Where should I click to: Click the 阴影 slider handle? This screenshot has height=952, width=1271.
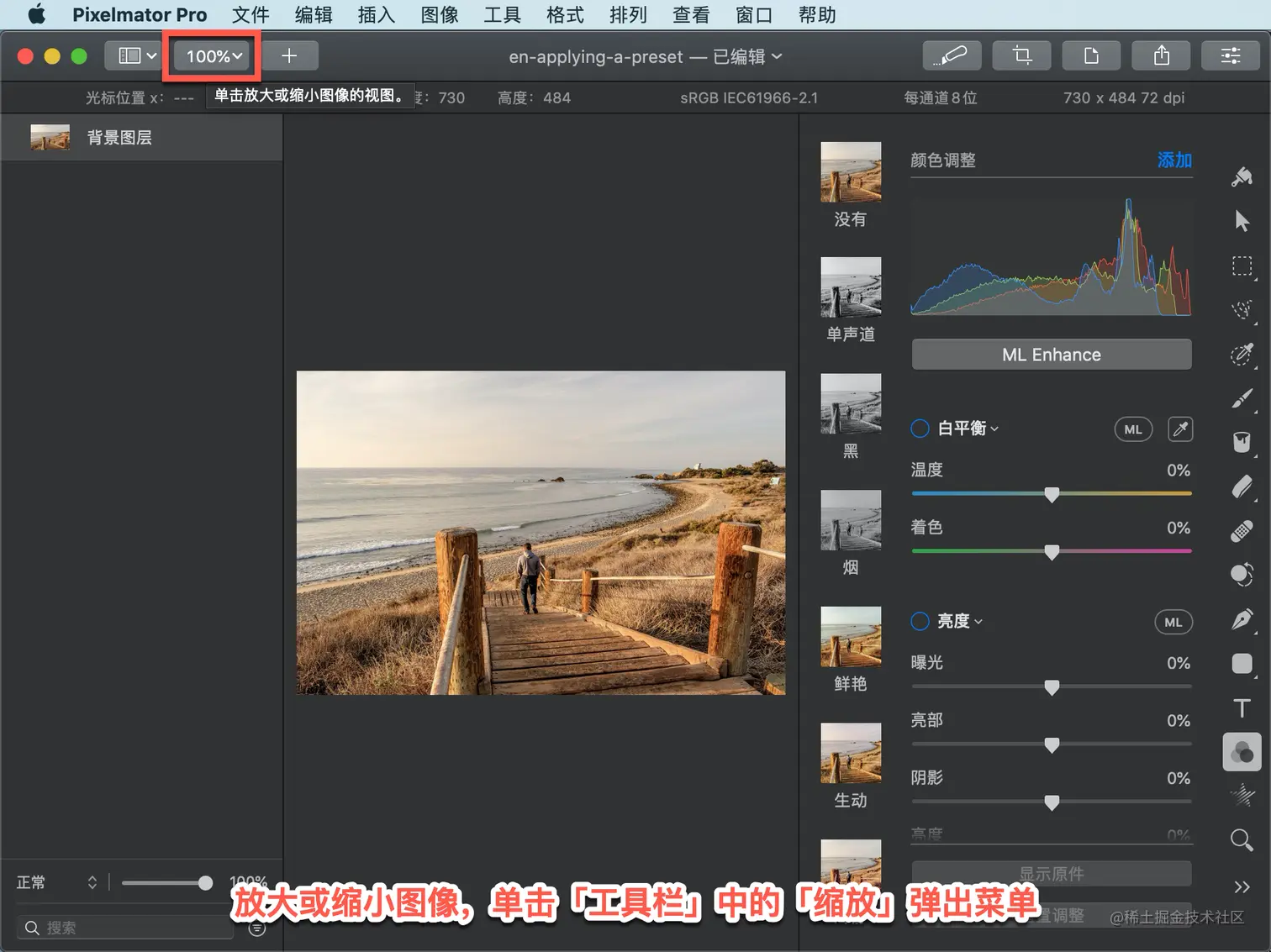click(x=1052, y=802)
